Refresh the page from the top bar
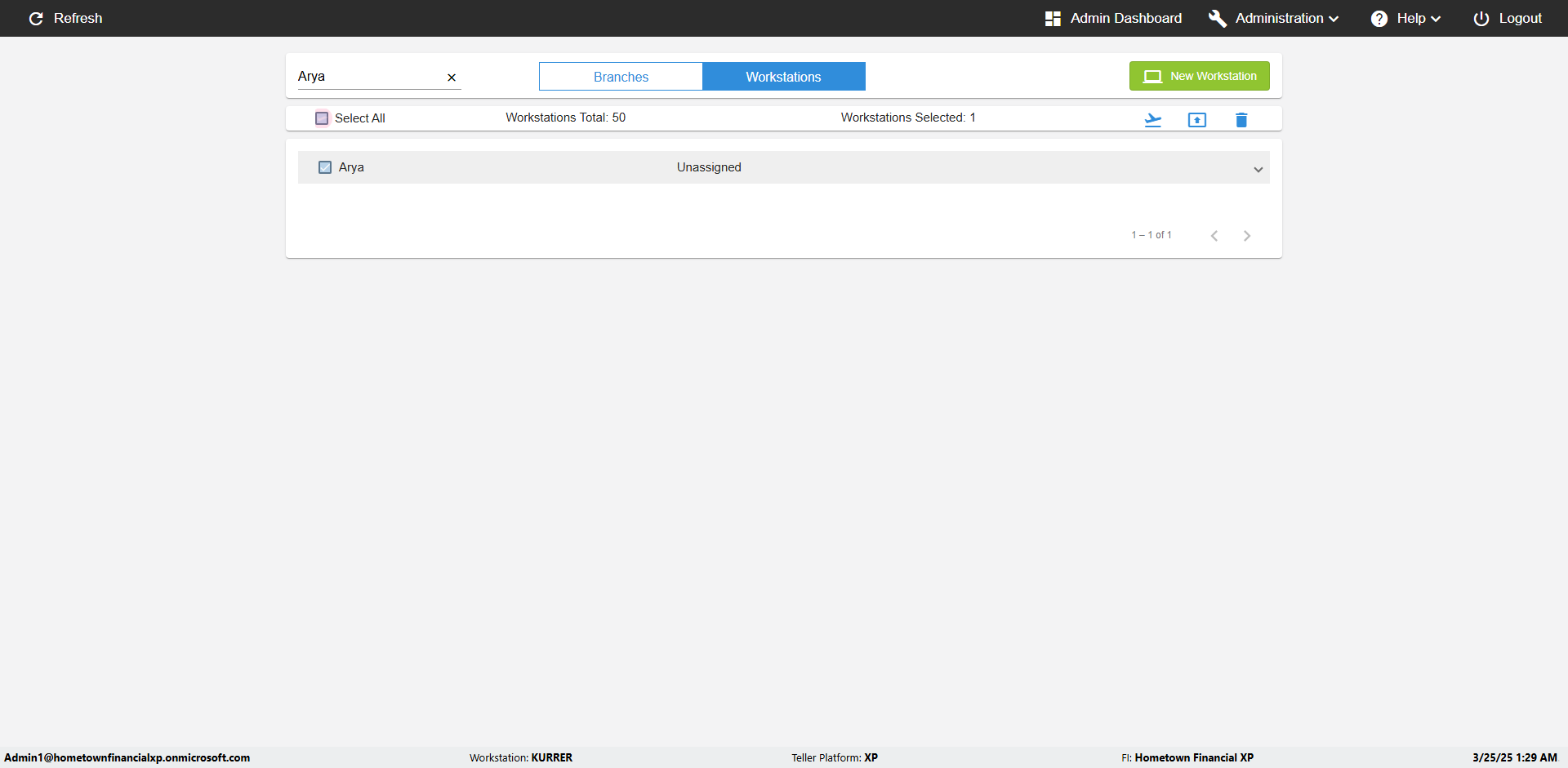 coord(65,18)
